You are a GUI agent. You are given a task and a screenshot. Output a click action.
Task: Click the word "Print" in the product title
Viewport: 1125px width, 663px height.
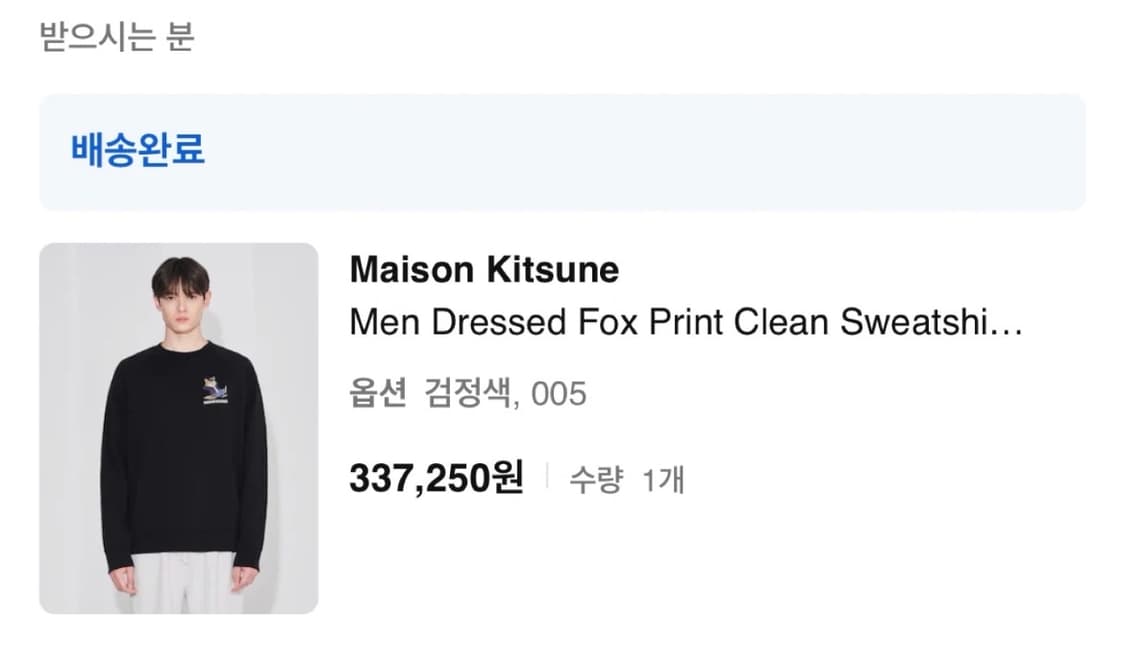[685, 323]
